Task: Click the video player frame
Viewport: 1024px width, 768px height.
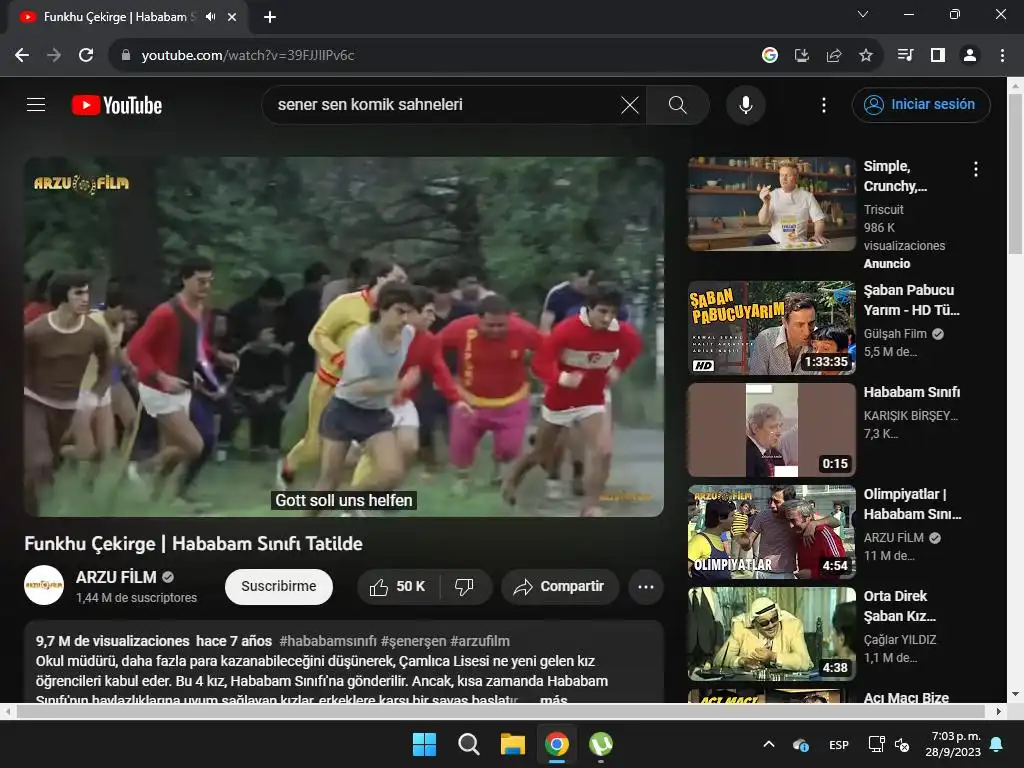Action: (344, 337)
